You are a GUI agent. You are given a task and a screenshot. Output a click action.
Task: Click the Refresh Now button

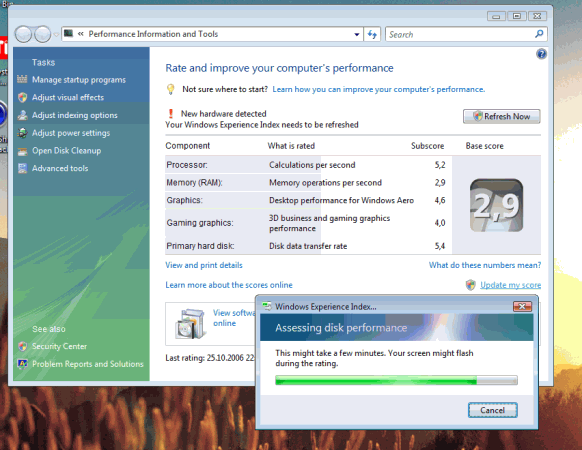[x=501, y=117]
